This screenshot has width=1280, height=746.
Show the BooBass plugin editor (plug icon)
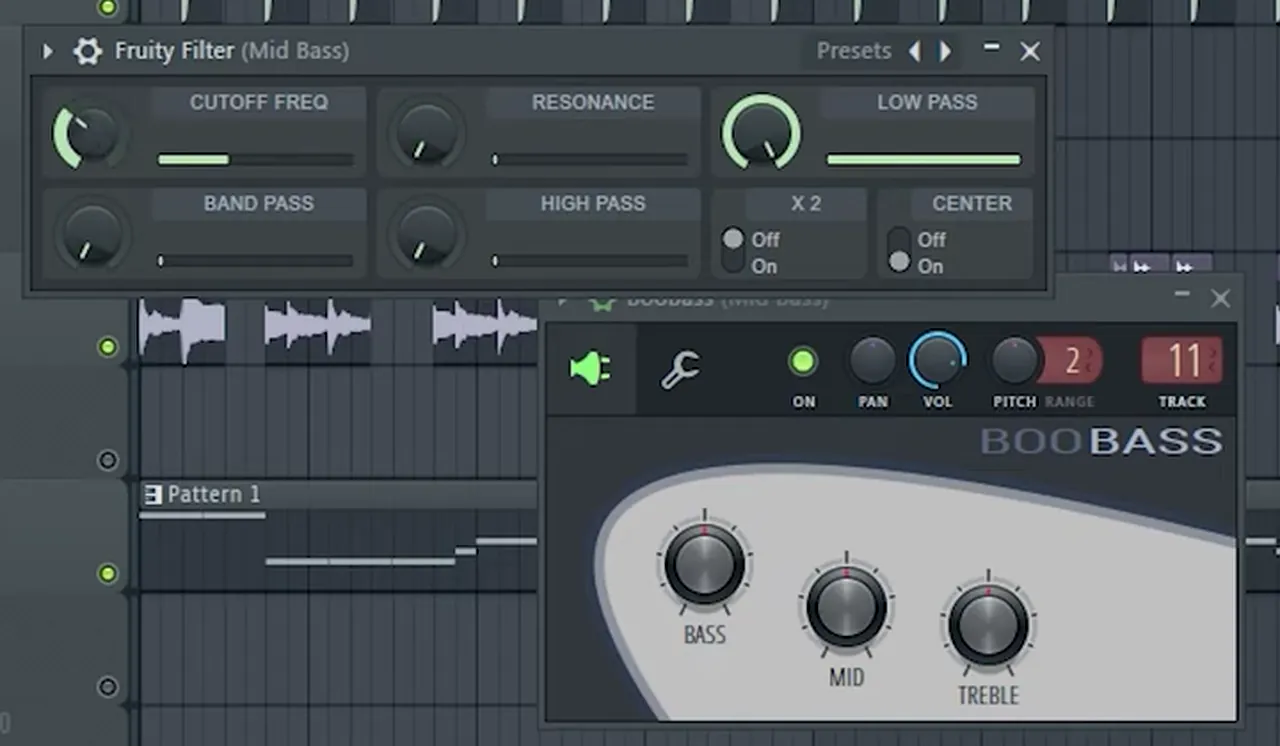click(590, 369)
